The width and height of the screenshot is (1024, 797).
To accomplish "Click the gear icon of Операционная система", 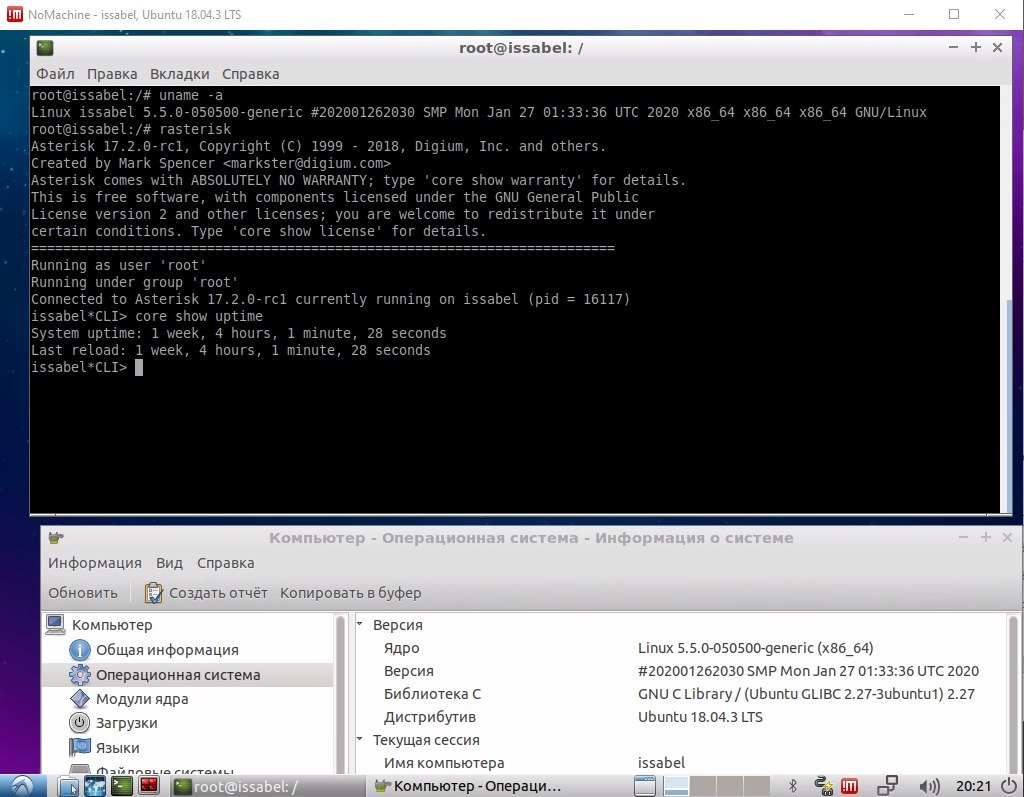I will pyautogui.click(x=80, y=674).
